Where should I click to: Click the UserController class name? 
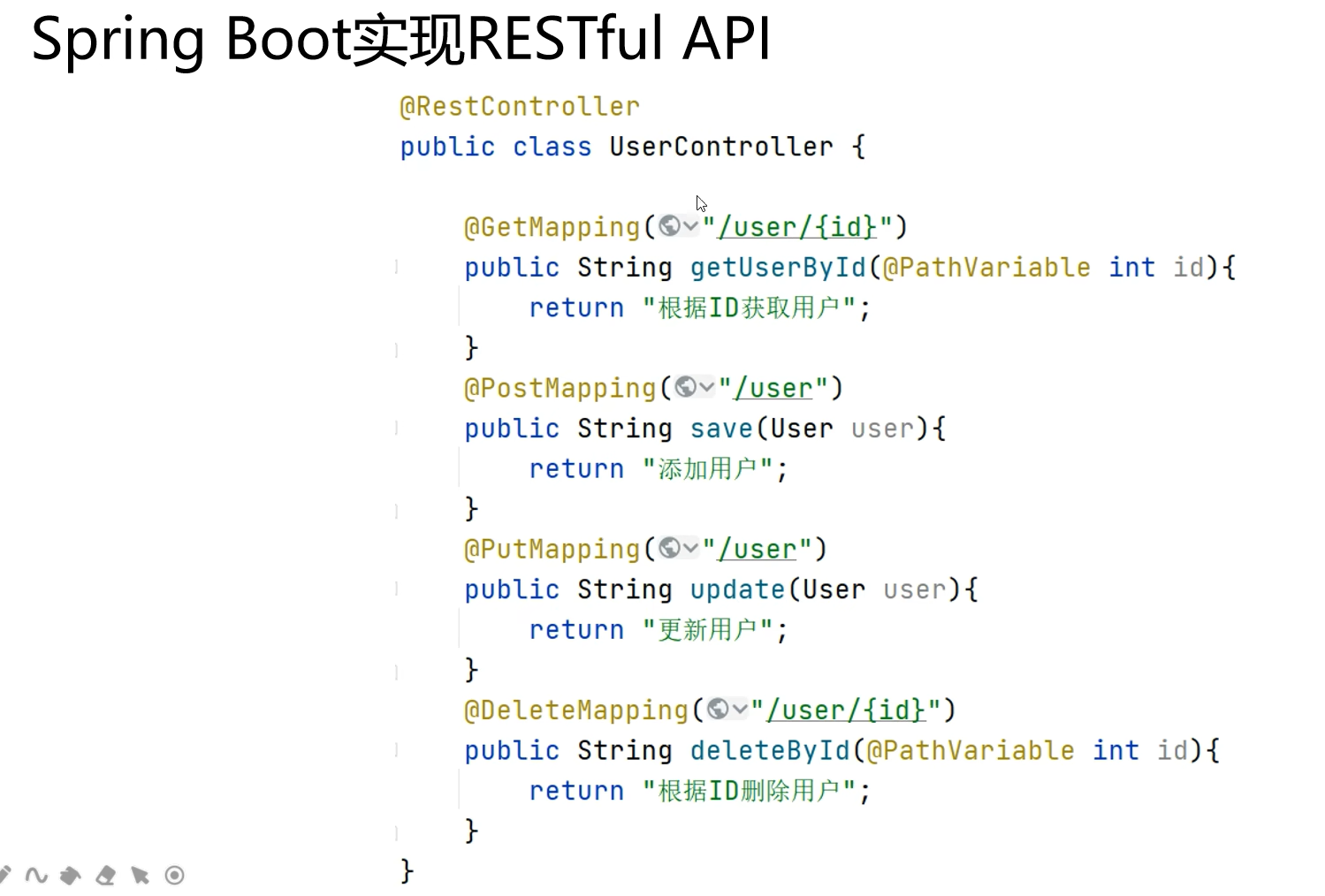[x=721, y=147]
